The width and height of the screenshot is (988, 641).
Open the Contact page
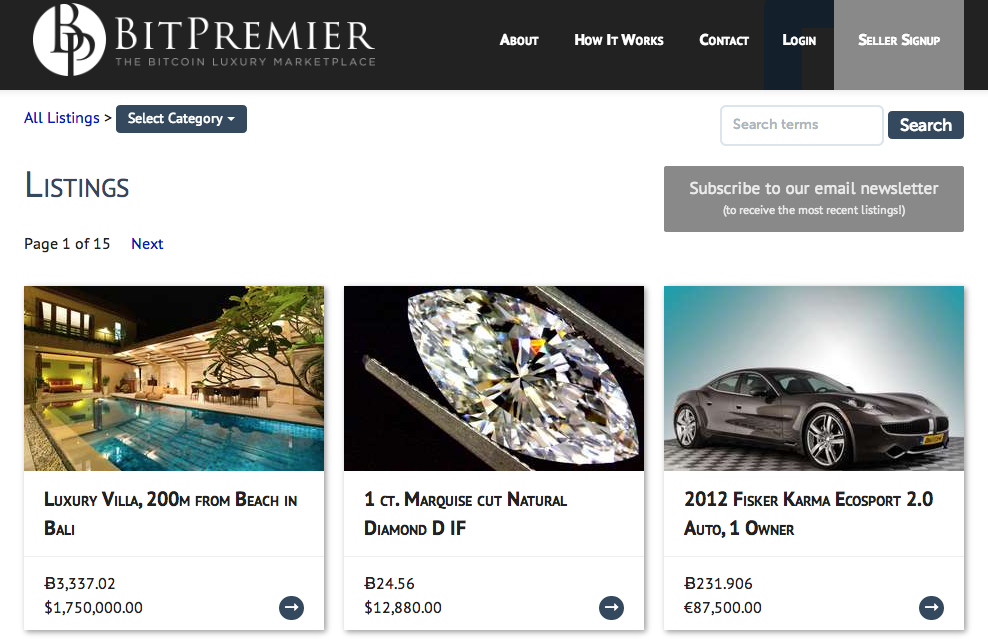coord(724,40)
